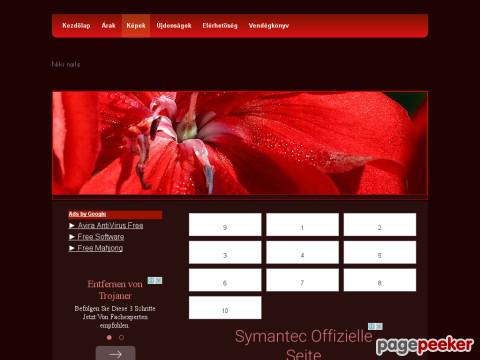Click the red flower banner image
This screenshot has width=480, height=360.
(x=240, y=143)
